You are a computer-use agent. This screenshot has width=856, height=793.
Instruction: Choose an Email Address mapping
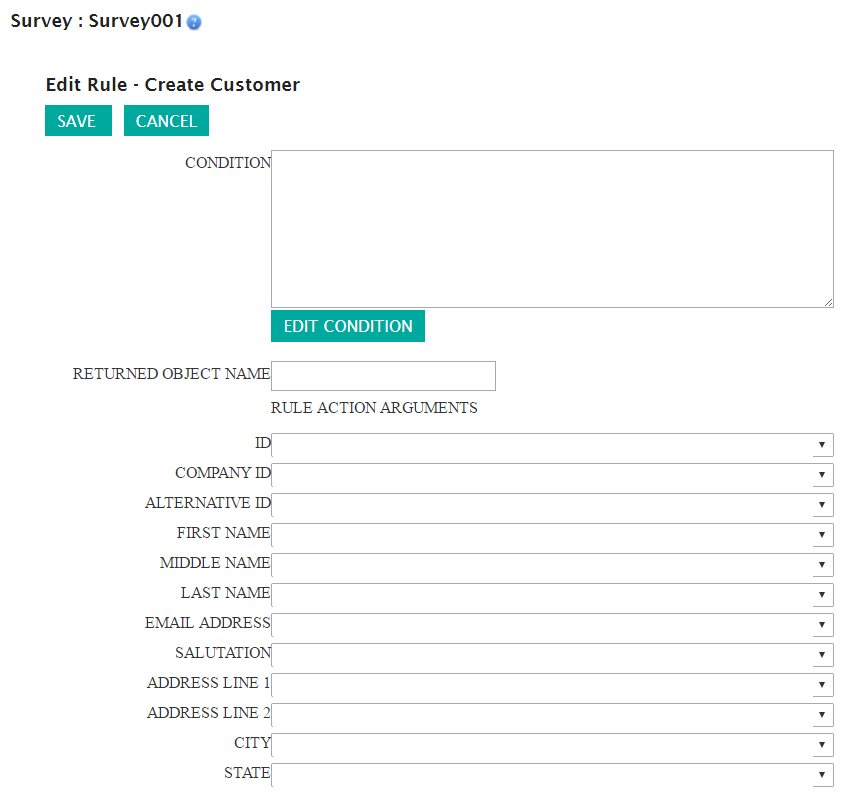(x=552, y=625)
